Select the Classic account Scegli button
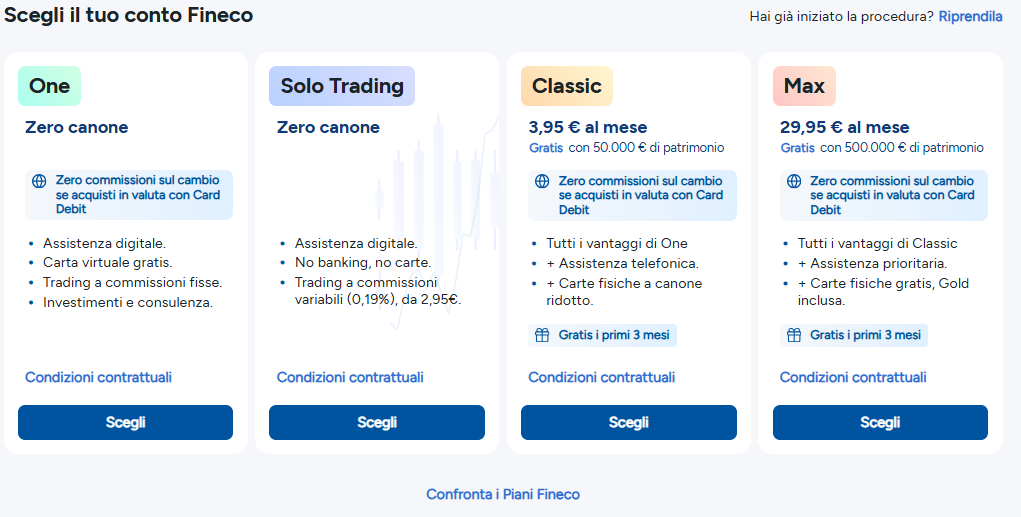Image resolution: width=1021 pixels, height=517 pixels. click(x=628, y=422)
